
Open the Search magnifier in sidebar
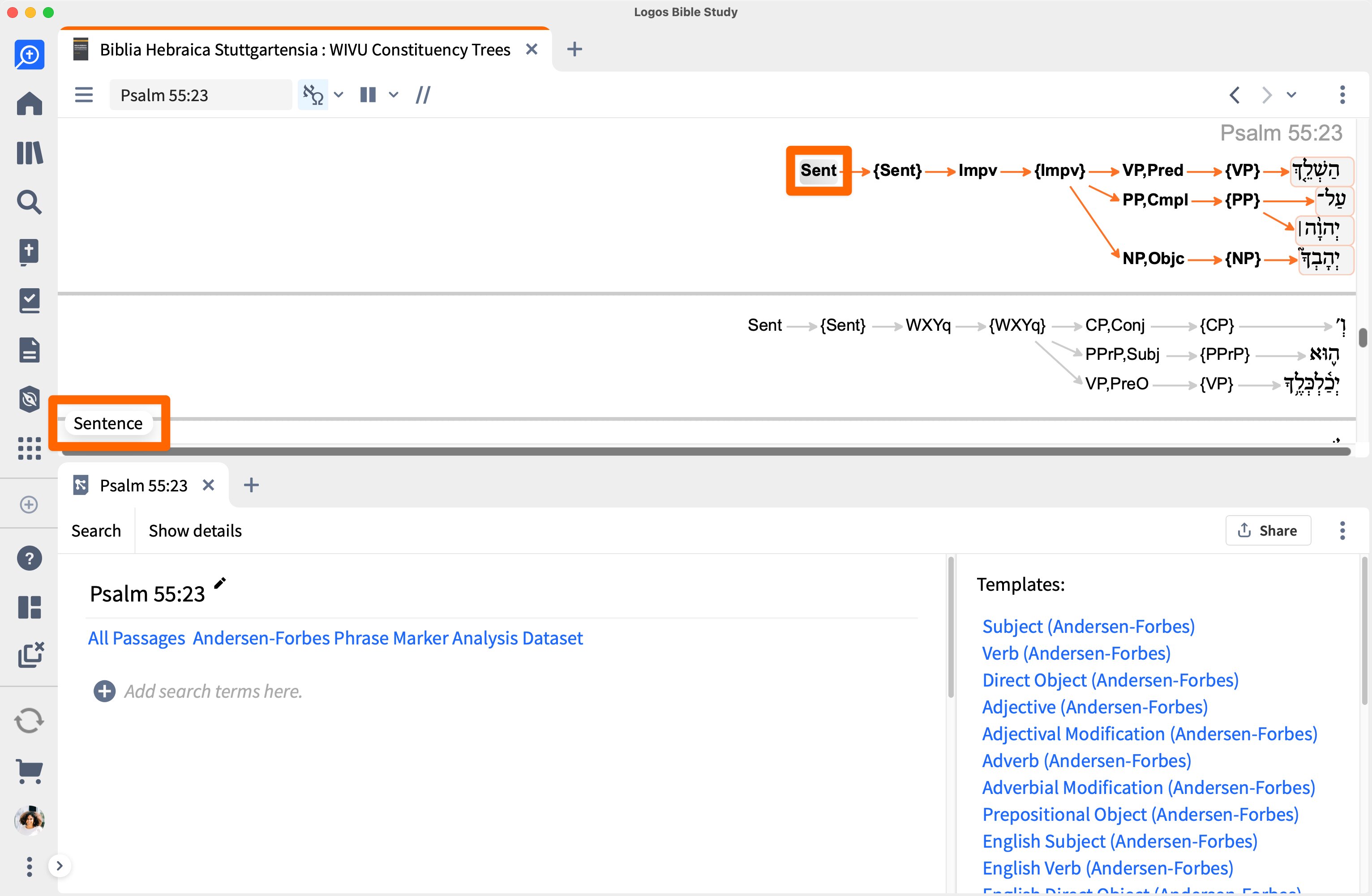pyautogui.click(x=29, y=202)
